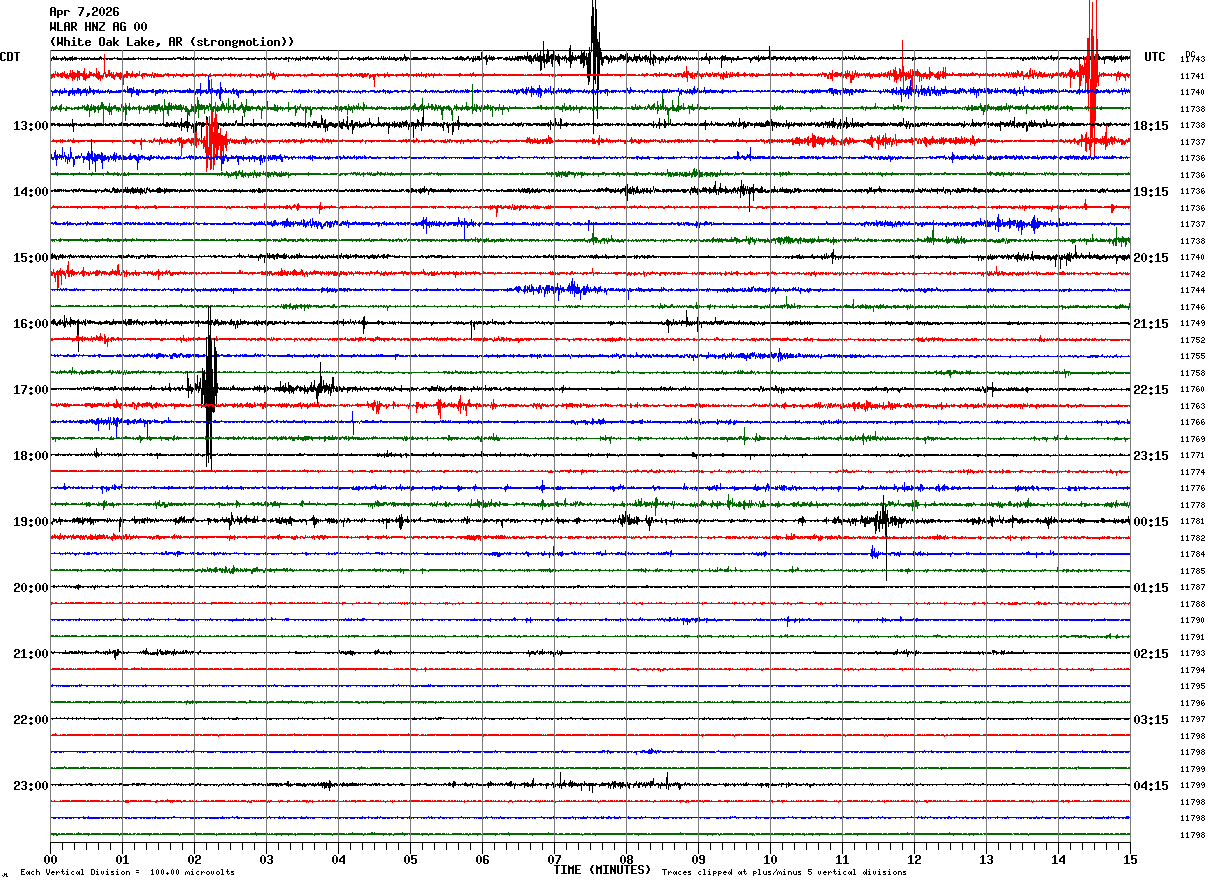Click the 23:15 UTC row label

tap(1150, 455)
